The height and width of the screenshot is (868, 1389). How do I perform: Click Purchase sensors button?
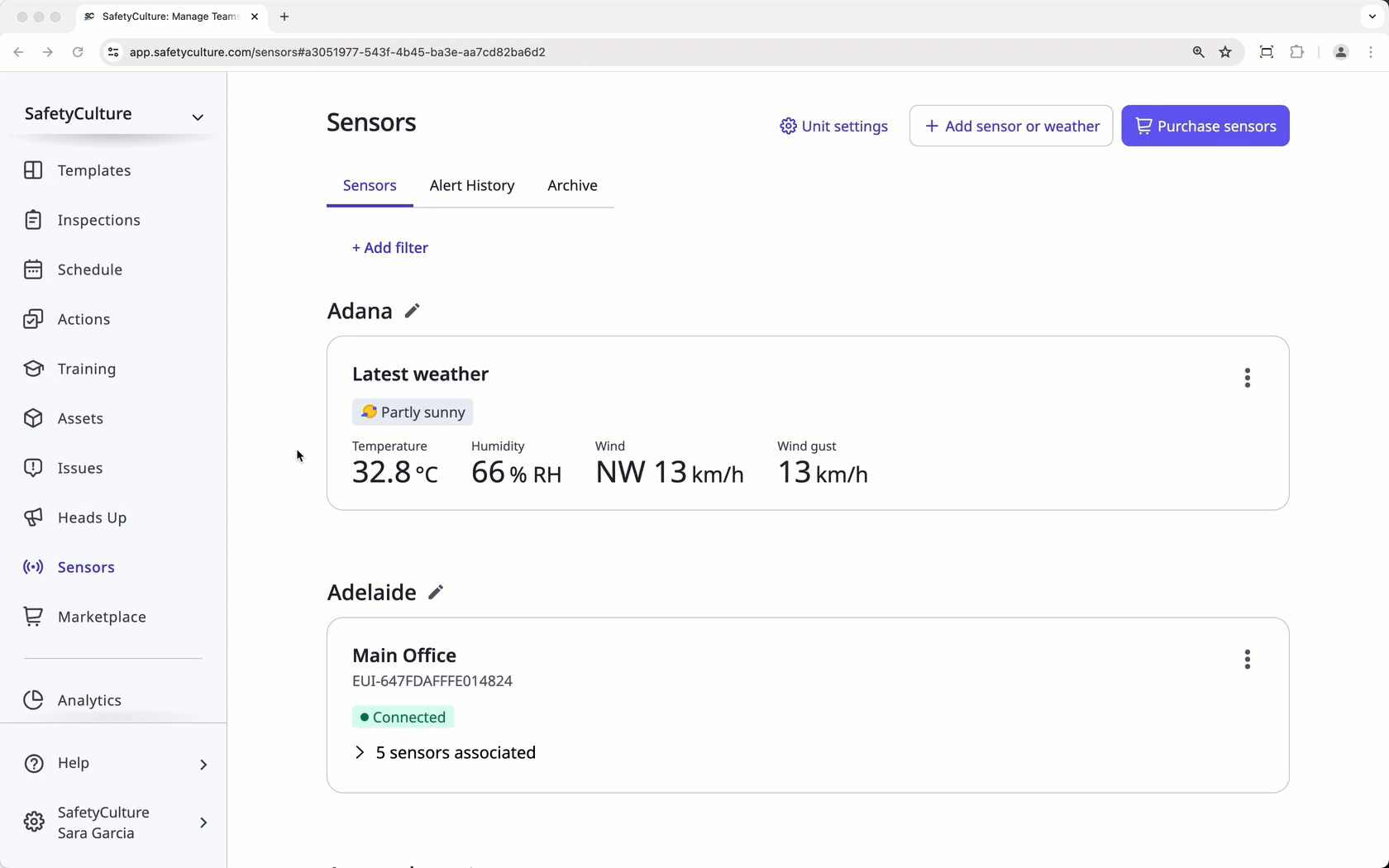pyautogui.click(x=1205, y=126)
